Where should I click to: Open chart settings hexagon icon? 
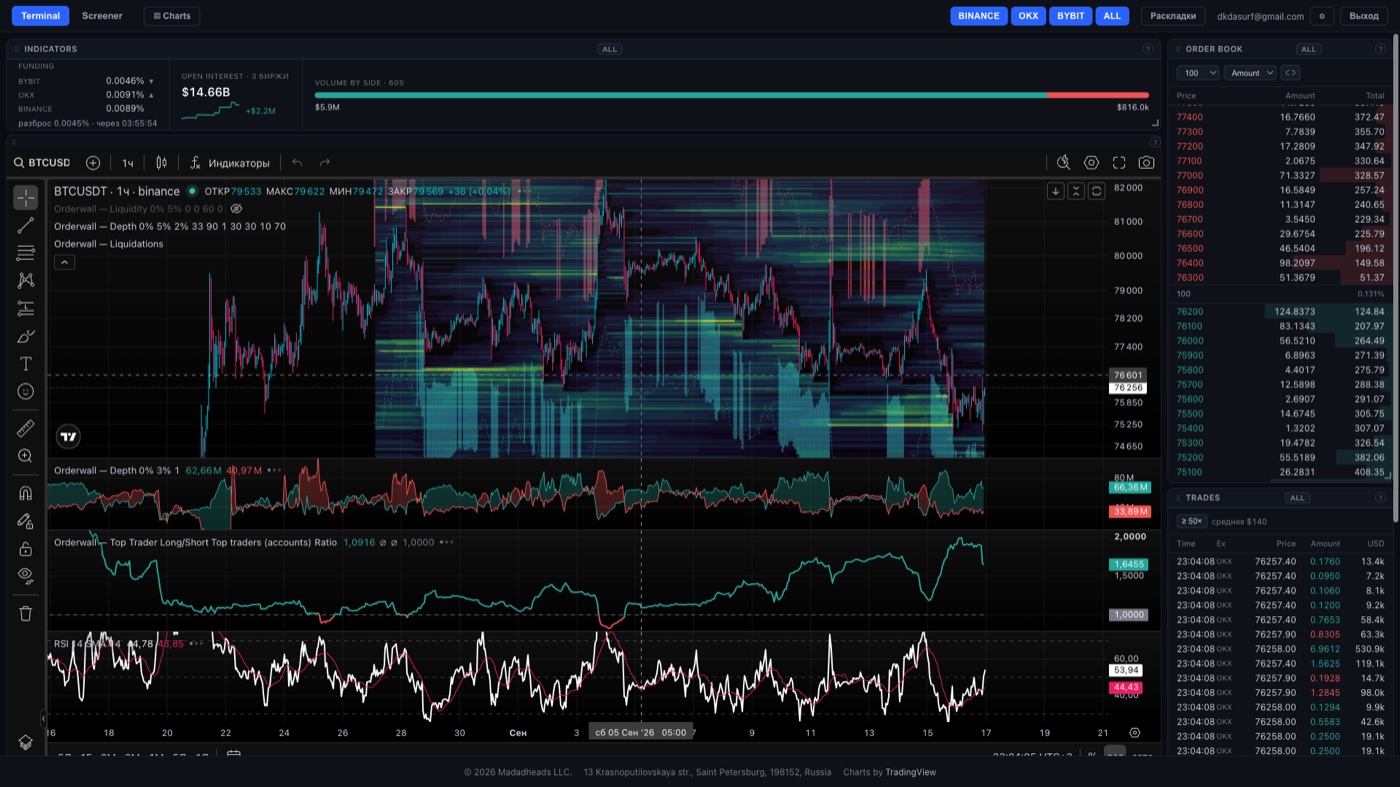point(1091,163)
